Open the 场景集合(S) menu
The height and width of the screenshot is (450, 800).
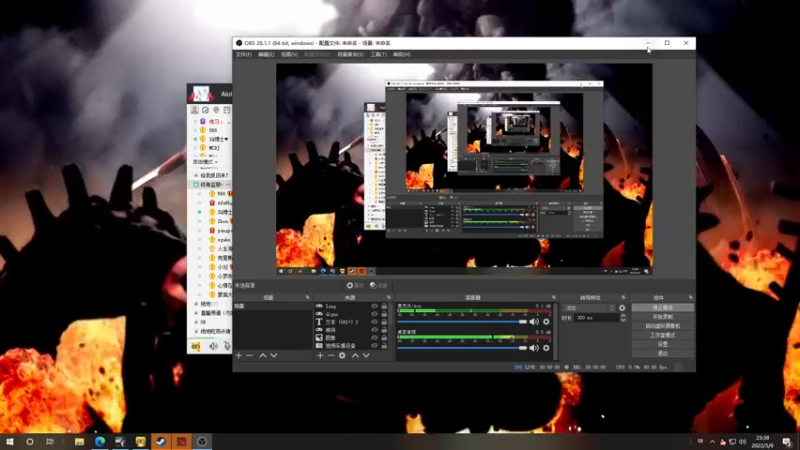click(x=350, y=54)
